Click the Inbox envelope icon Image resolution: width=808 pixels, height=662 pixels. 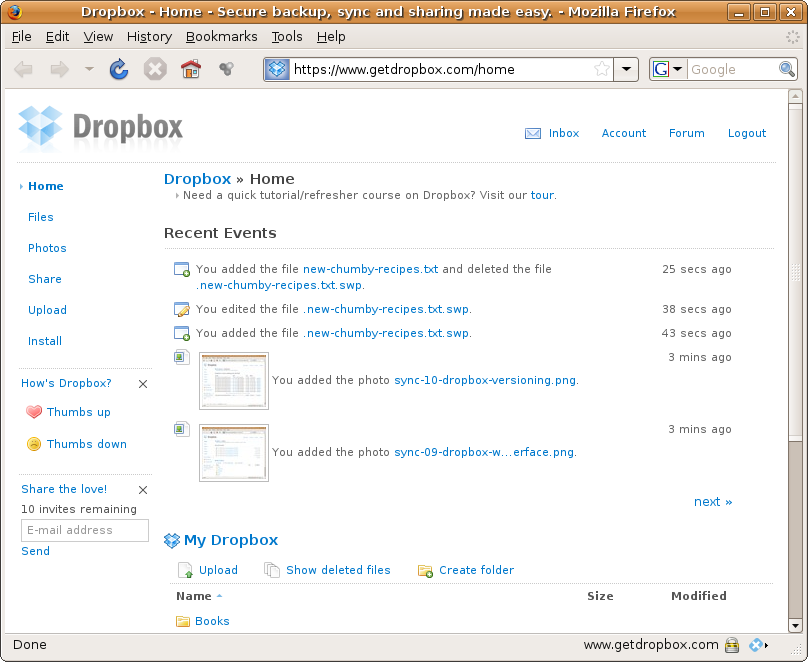[x=533, y=133]
